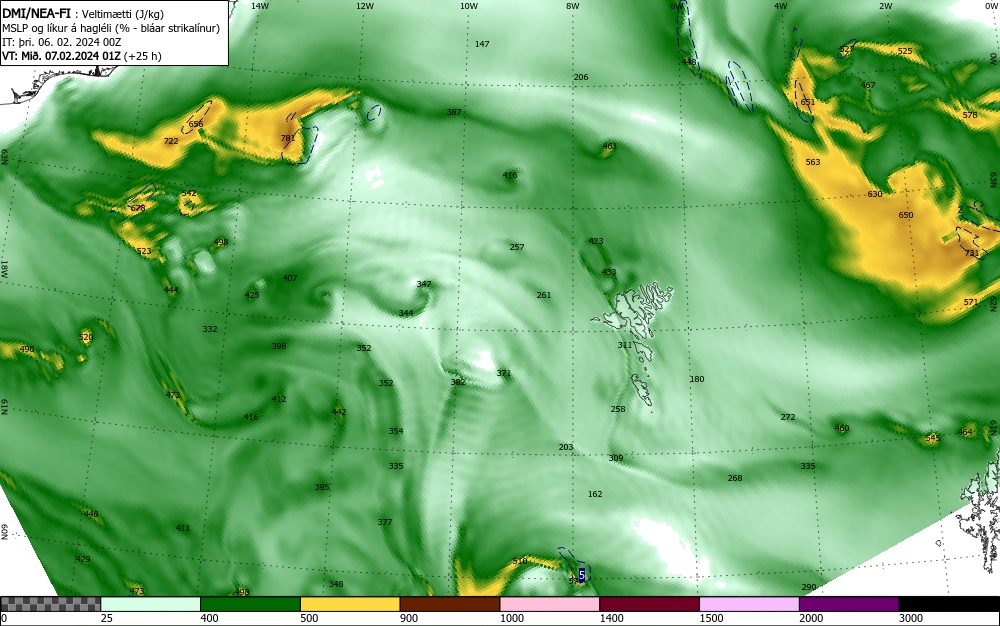1000x626 pixels.
Task: Click the 344 value on the map
Action: click(406, 312)
